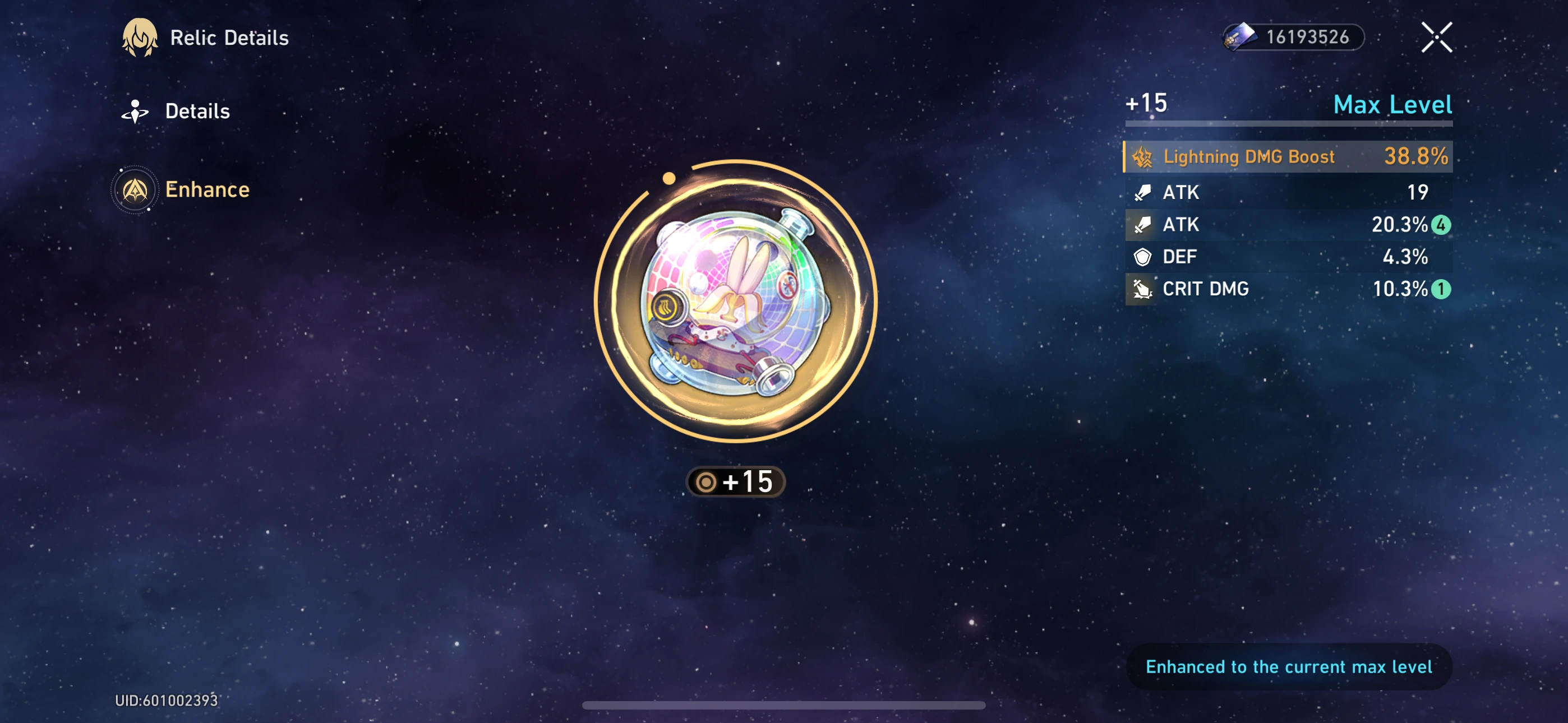Tap the credits currency ticket icon
Screen dimensions: 1568x723
[x=1240, y=37]
